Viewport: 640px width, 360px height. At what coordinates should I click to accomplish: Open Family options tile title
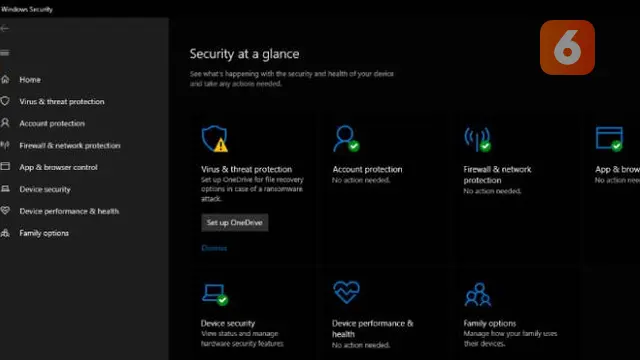click(489, 323)
